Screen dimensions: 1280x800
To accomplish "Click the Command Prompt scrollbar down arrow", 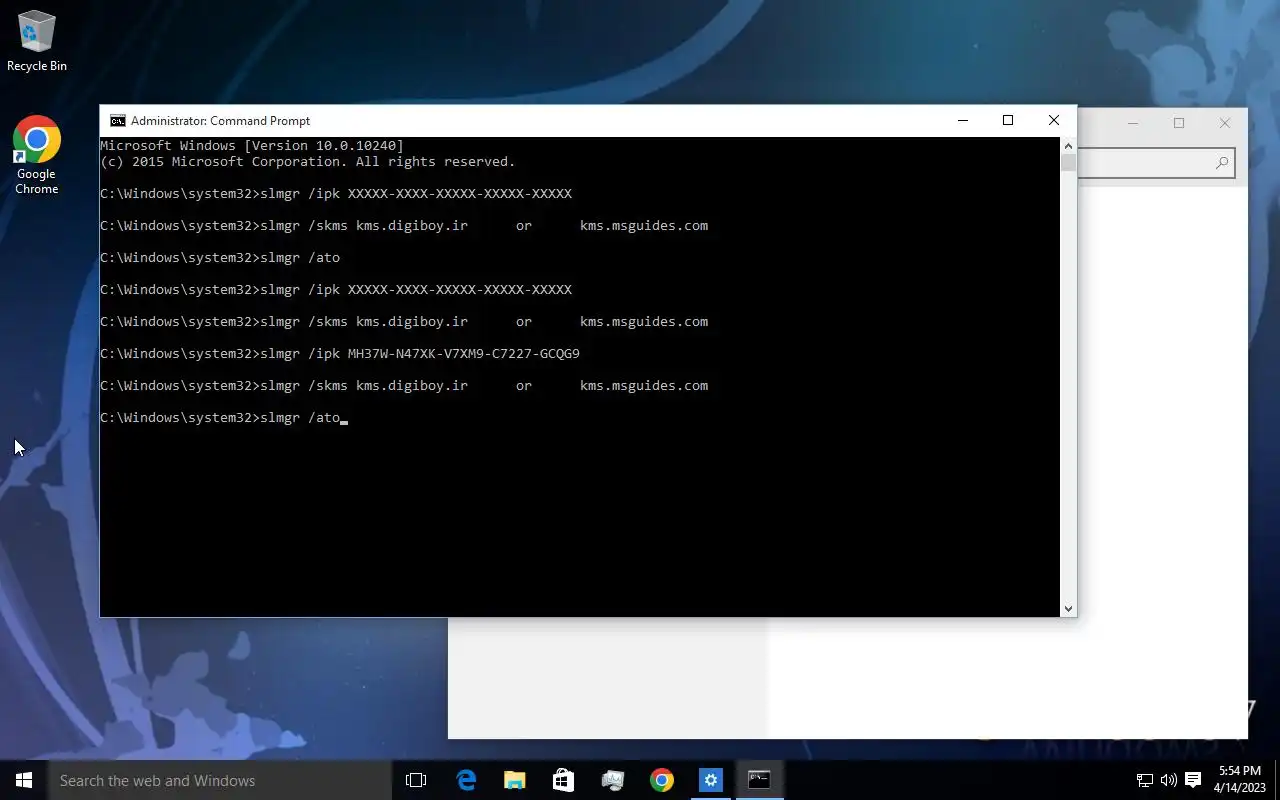I will [x=1068, y=608].
